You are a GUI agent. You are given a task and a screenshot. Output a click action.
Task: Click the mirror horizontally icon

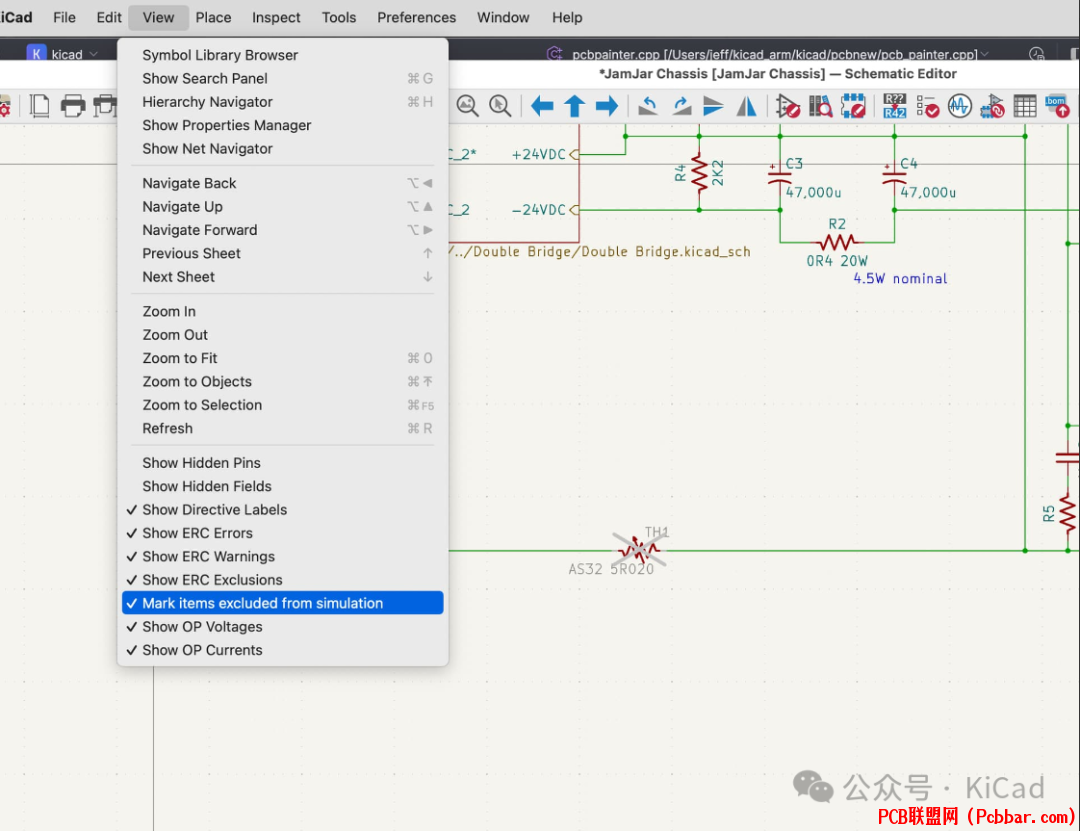click(x=747, y=106)
